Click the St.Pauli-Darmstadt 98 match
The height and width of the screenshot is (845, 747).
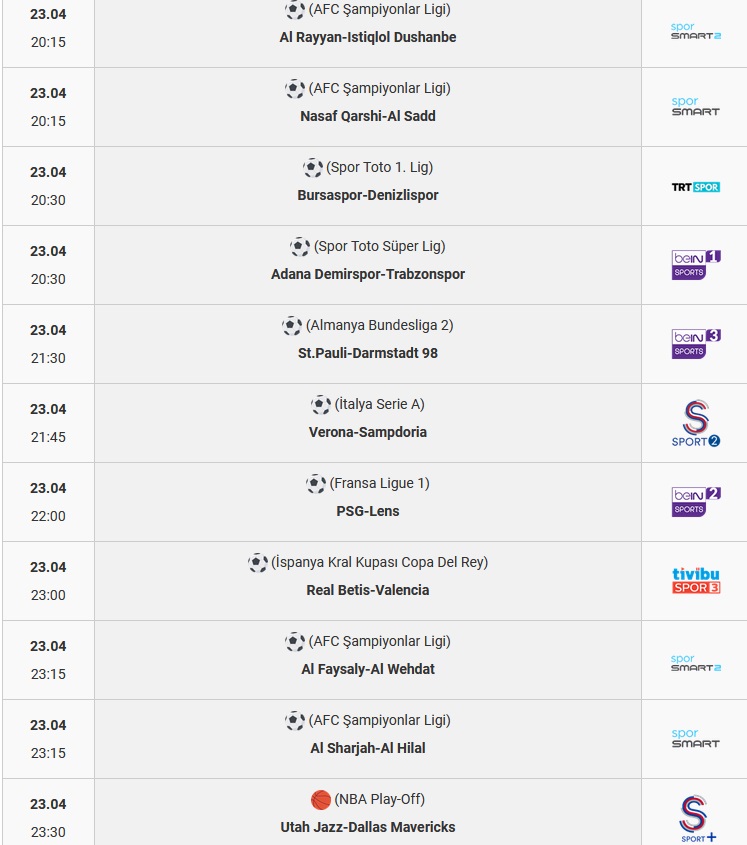368,354
